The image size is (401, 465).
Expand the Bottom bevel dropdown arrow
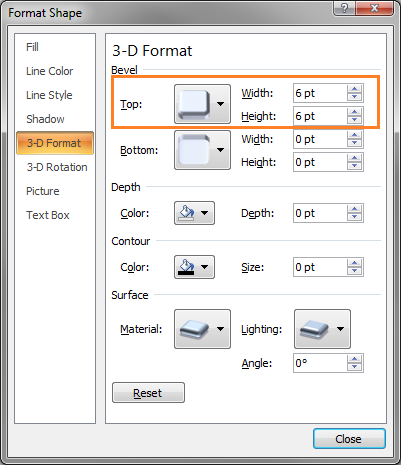coord(220,150)
